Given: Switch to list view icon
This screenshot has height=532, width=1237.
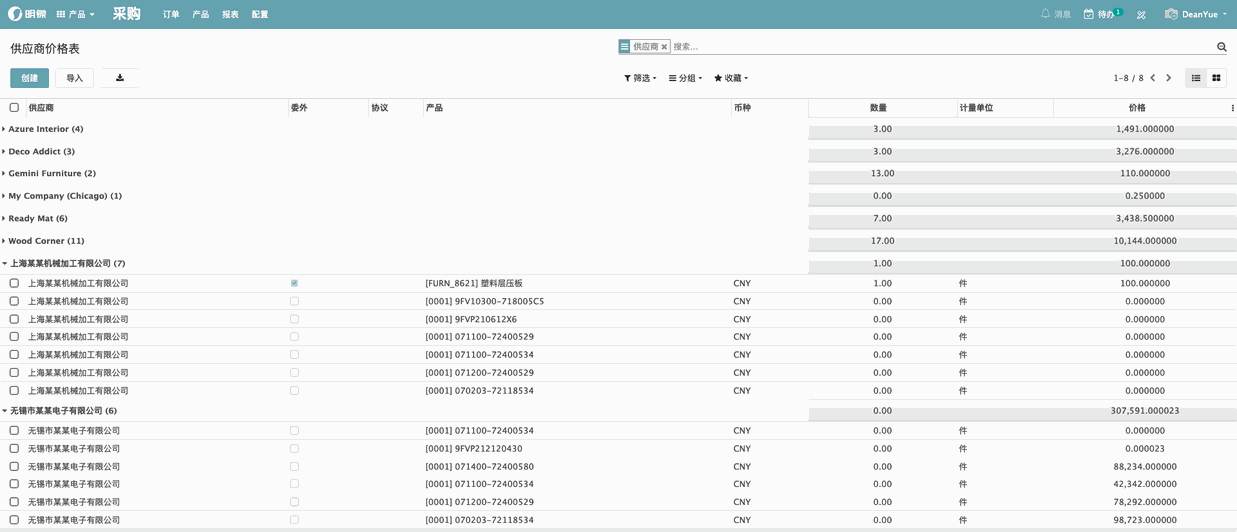Looking at the screenshot, I should (1196, 78).
